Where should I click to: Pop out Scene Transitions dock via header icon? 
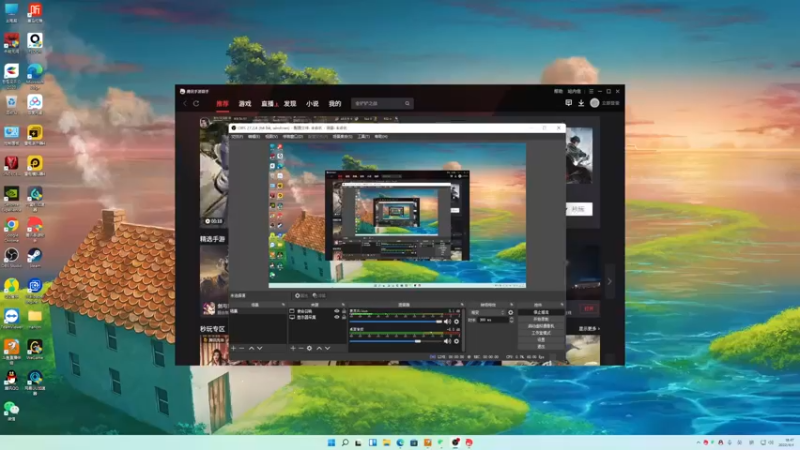point(512,305)
